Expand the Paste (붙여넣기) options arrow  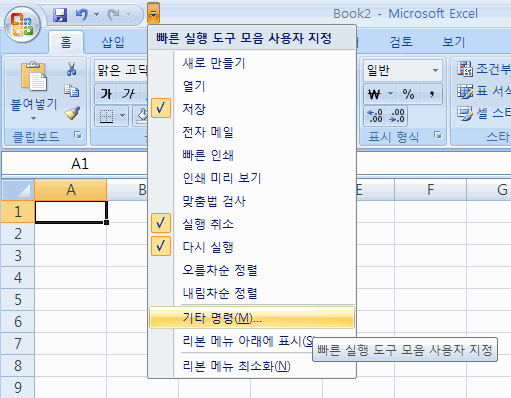click(x=33, y=118)
